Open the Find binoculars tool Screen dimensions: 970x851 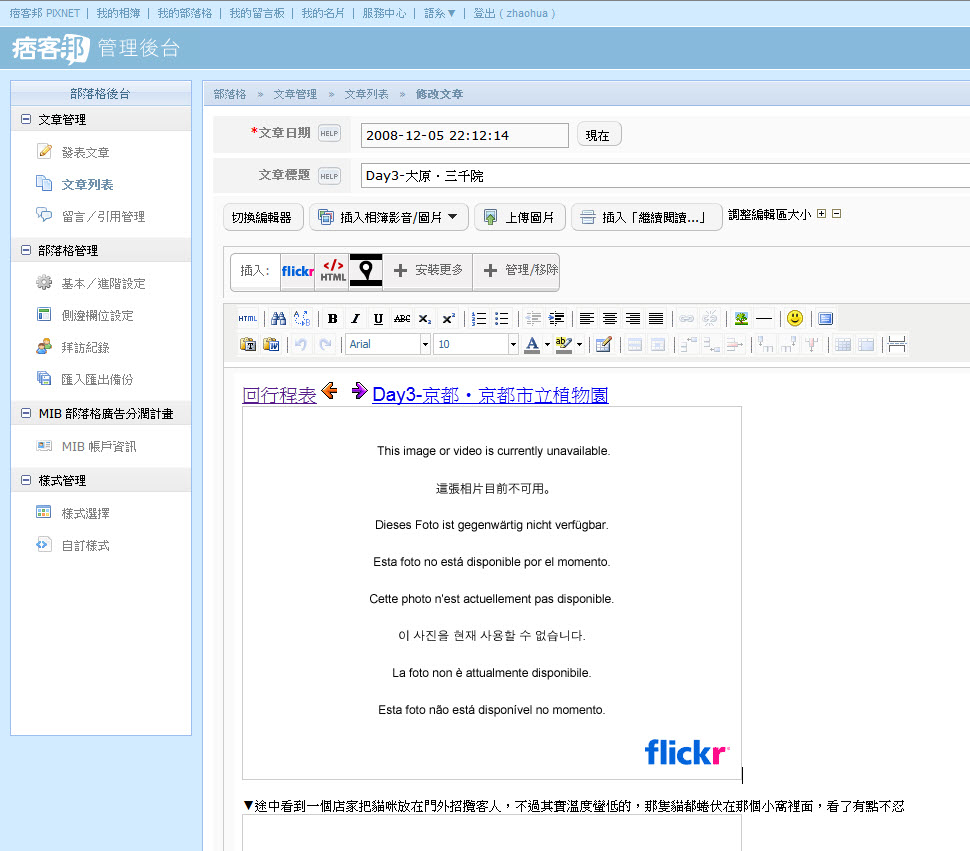coord(278,319)
